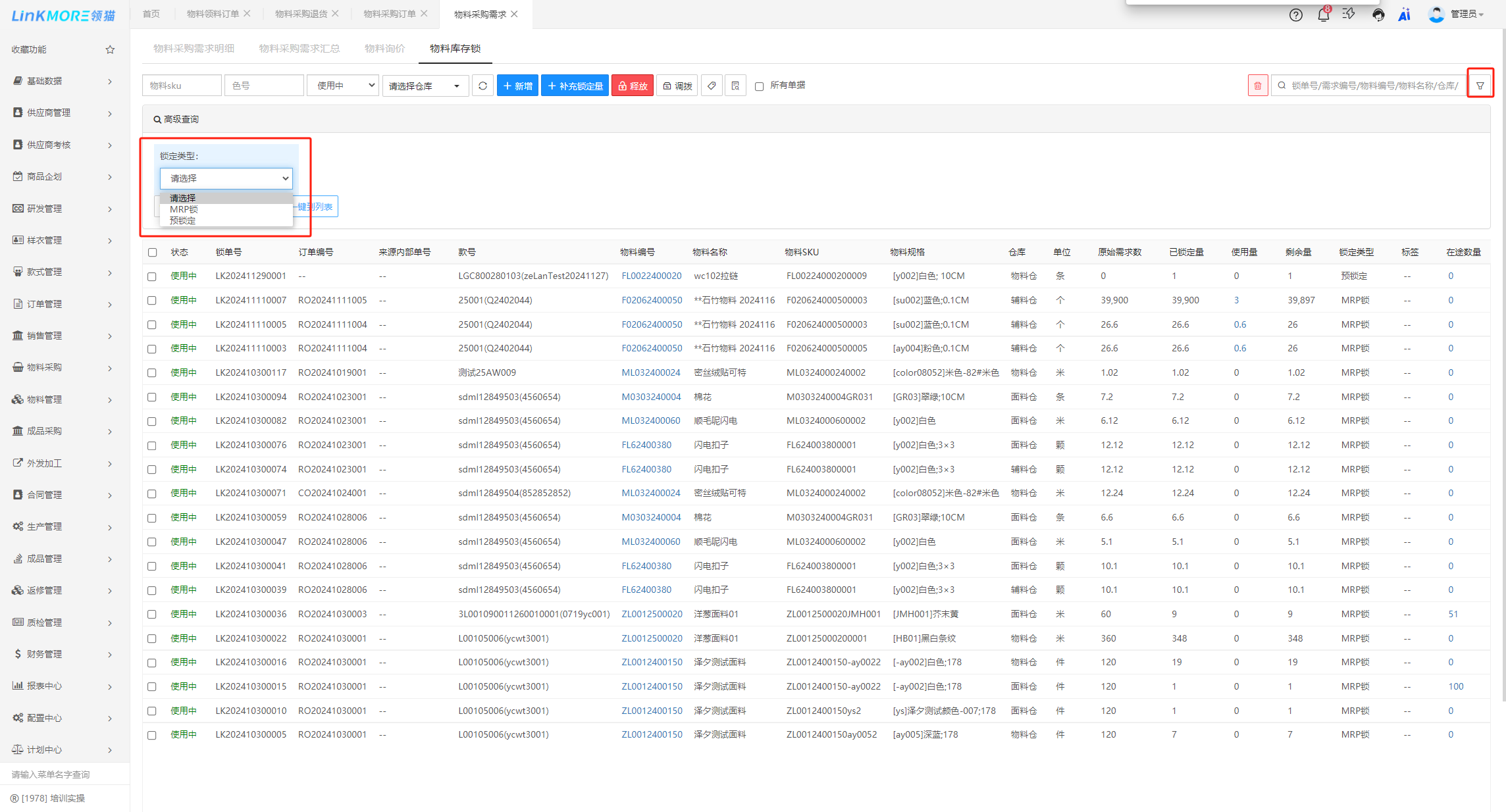Image resolution: width=1506 pixels, height=812 pixels.
Task: Click the red 释放 release button
Action: pyautogui.click(x=632, y=86)
